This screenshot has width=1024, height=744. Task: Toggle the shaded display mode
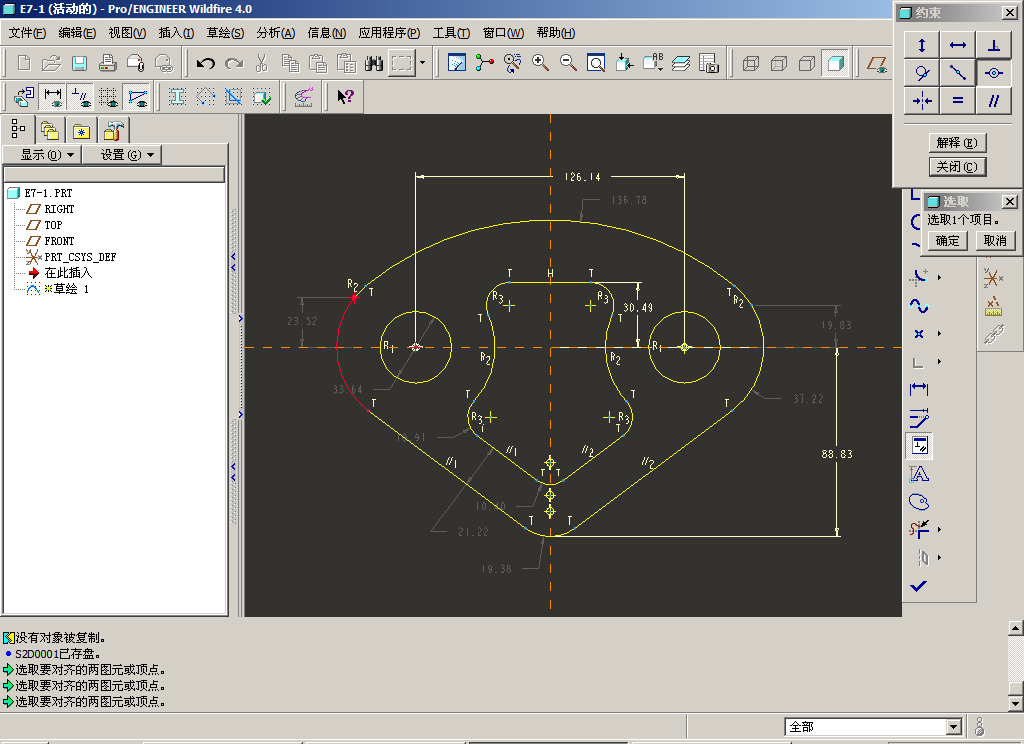pyautogui.click(x=835, y=63)
